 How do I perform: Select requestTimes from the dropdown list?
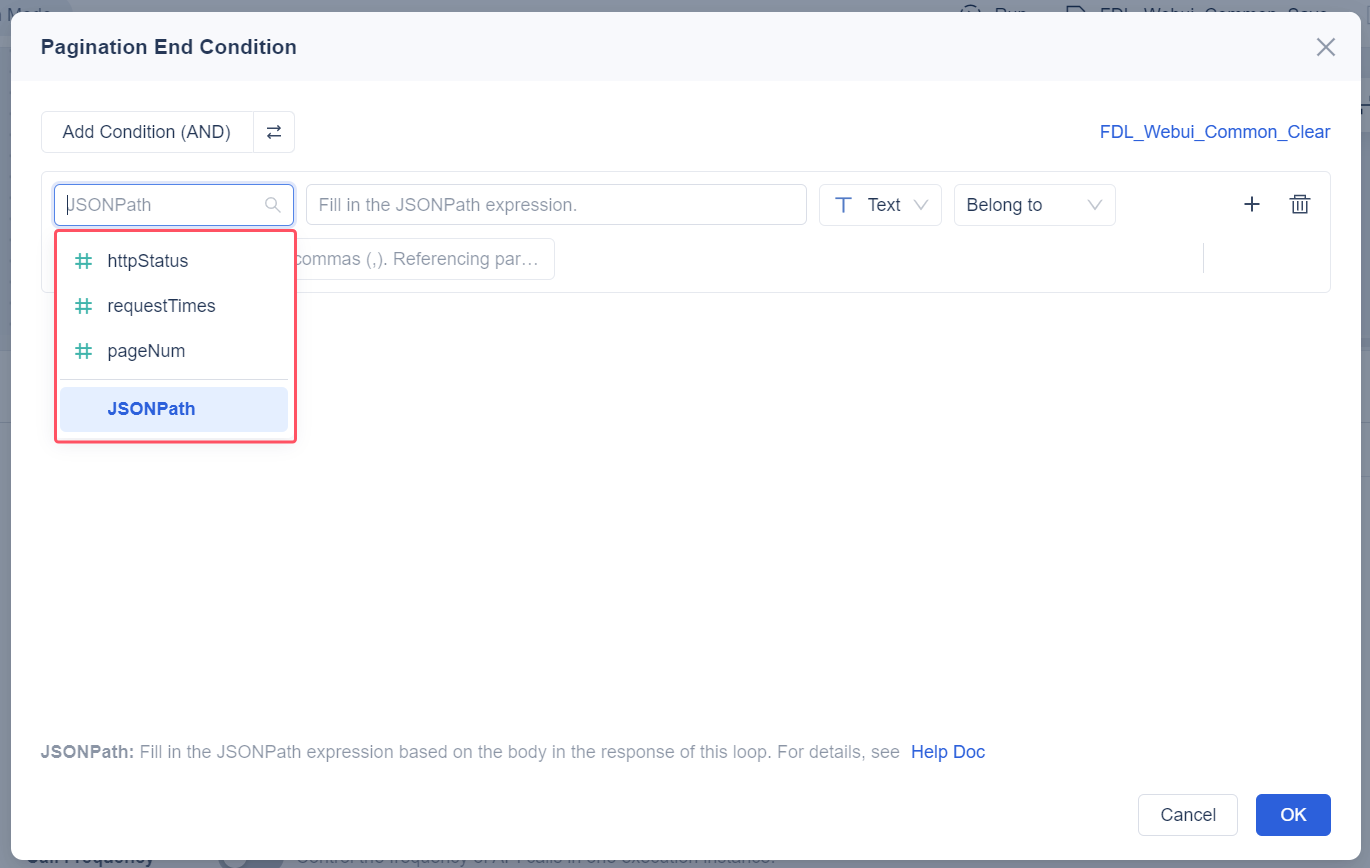click(174, 306)
